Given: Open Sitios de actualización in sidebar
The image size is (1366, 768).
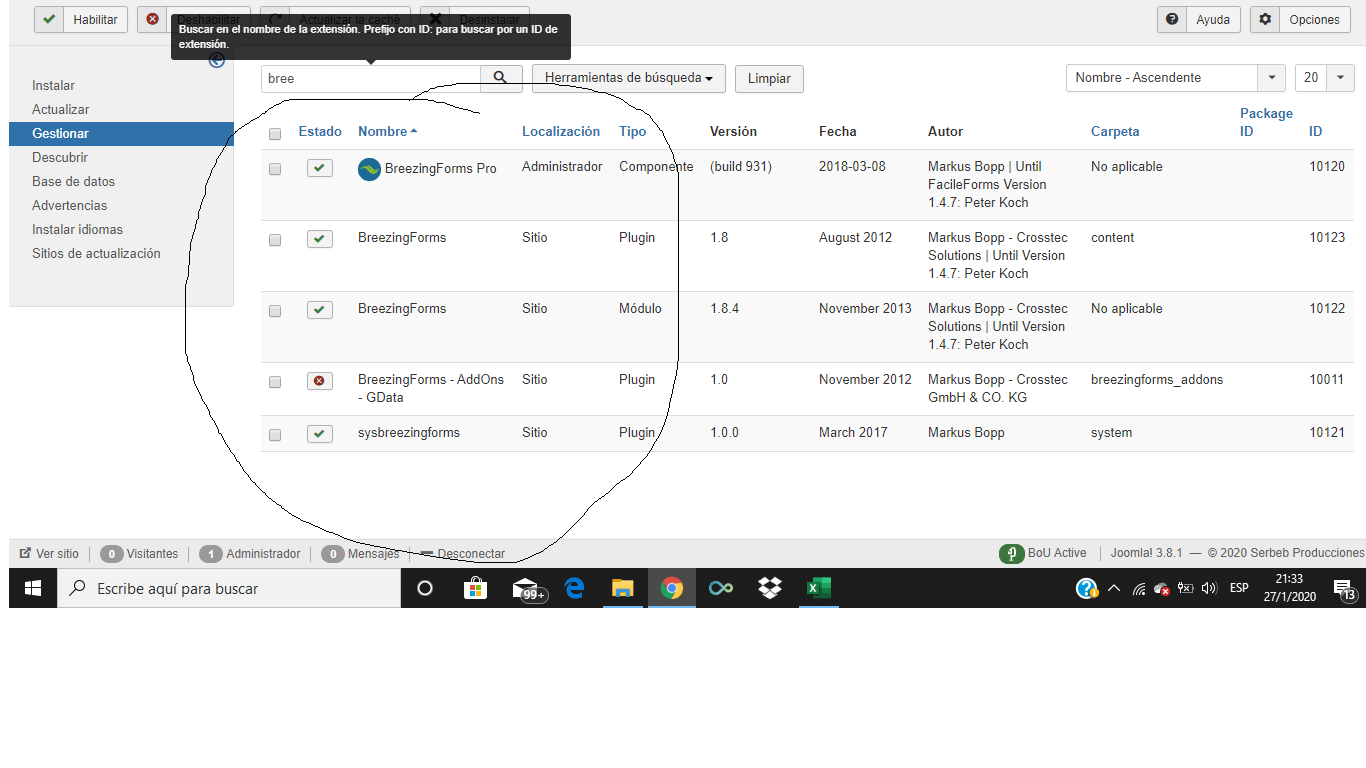Looking at the screenshot, I should click(x=96, y=254).
